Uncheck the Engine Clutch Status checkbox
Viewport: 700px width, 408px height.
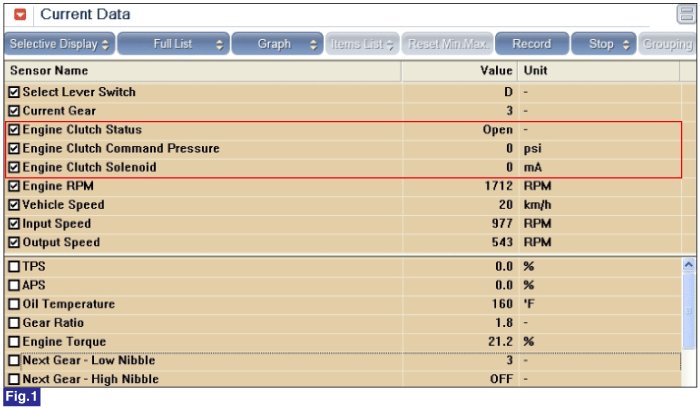pos(14,130)
